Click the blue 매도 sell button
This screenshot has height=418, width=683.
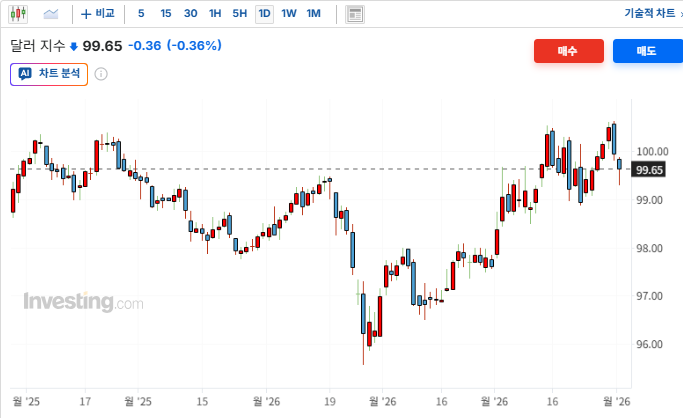coord(648,51)
